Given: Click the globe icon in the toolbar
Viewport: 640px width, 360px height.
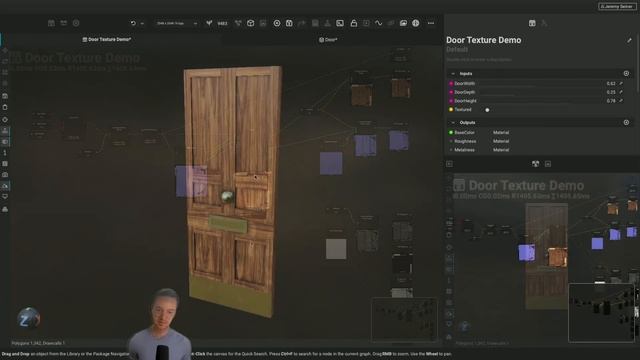Looking at the screenshot, I should coord(416,23).
